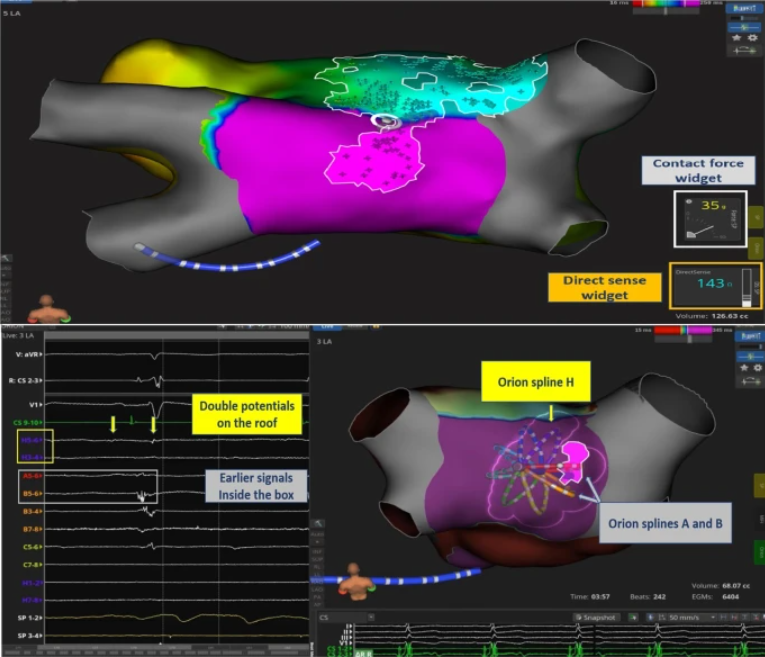This screenshot has width=765, height=657.
Task: Click the Live: 3 LA label
Action: click(18, 336)
